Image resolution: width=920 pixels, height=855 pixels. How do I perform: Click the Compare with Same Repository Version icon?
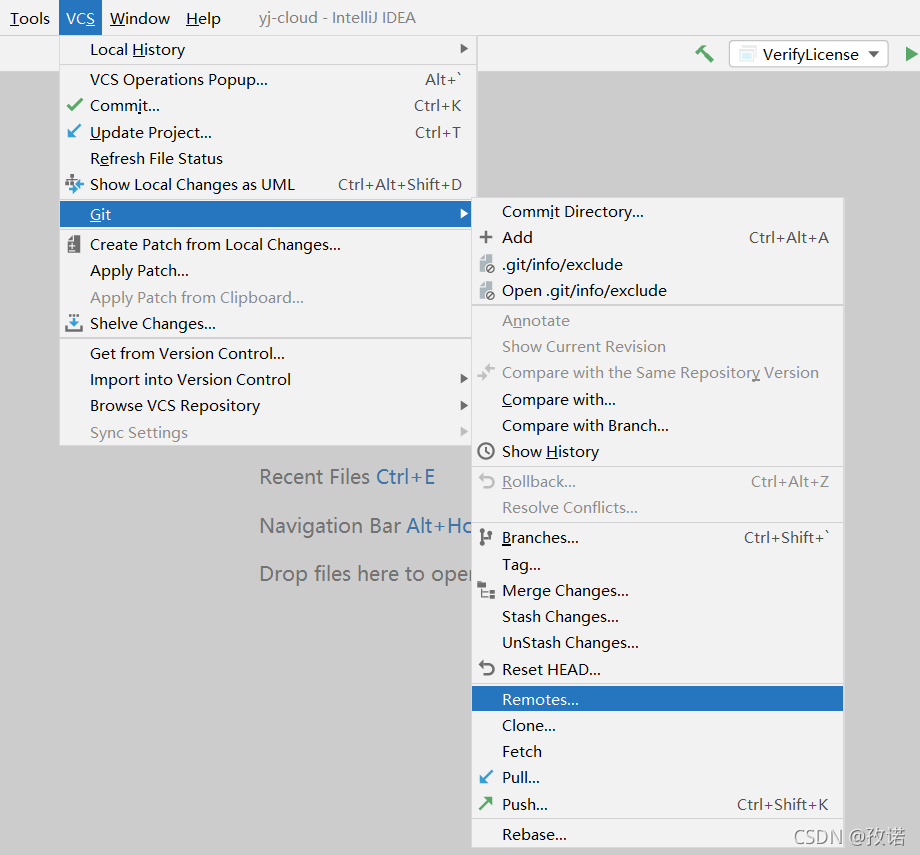click(486, 372)
